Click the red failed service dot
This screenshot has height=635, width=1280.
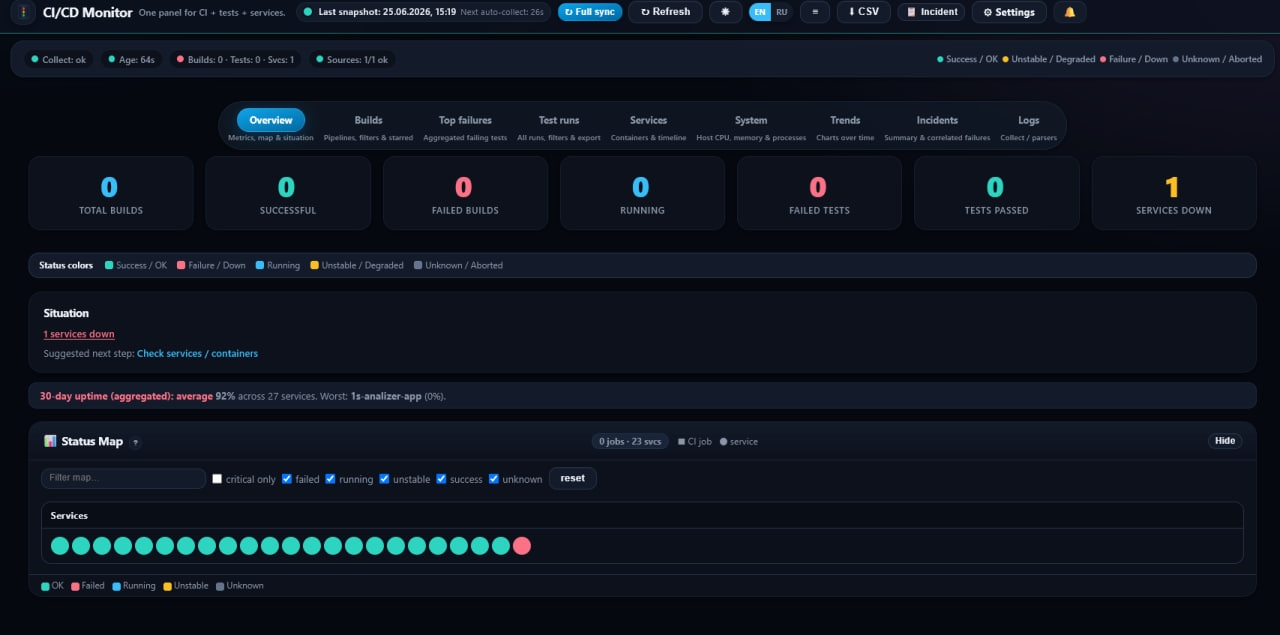(x=522, y=546)
